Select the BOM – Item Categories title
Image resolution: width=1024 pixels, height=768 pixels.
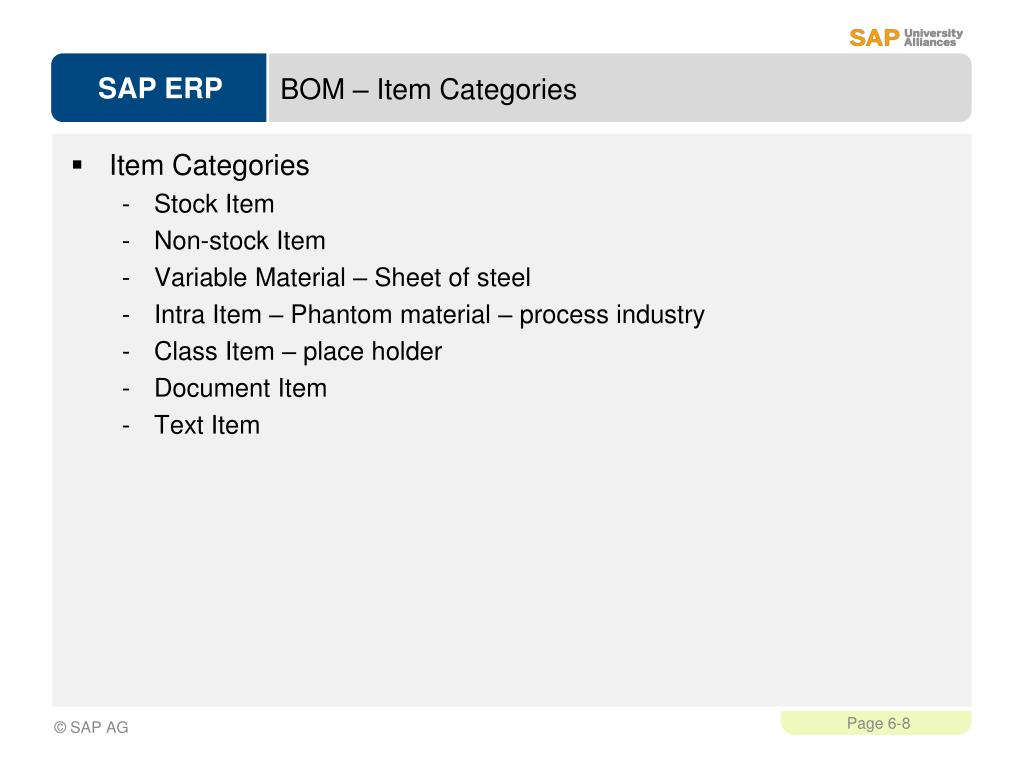pos(428,89)
